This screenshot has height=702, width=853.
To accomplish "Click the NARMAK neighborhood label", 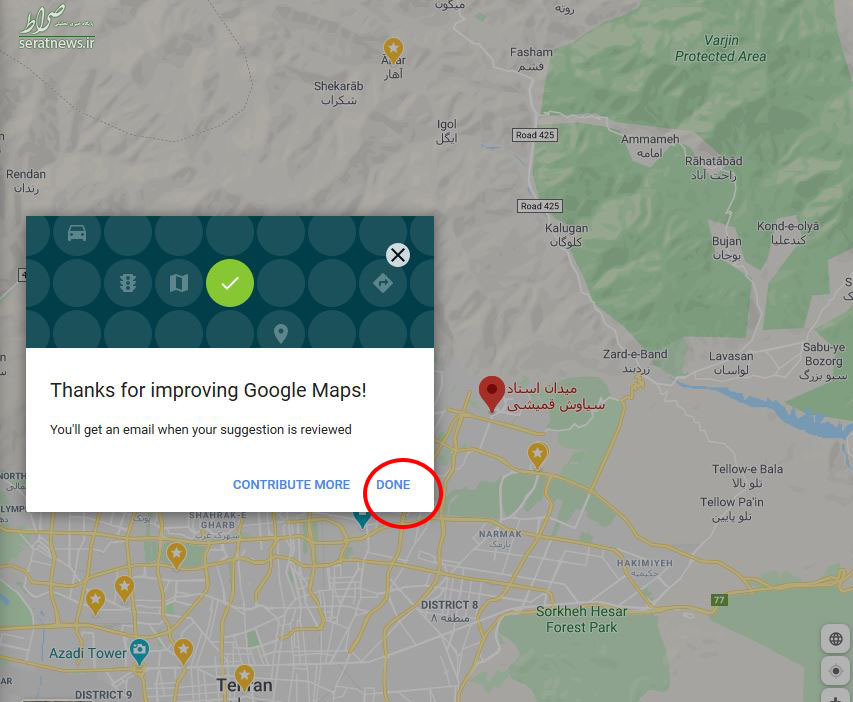I will 500,538.
